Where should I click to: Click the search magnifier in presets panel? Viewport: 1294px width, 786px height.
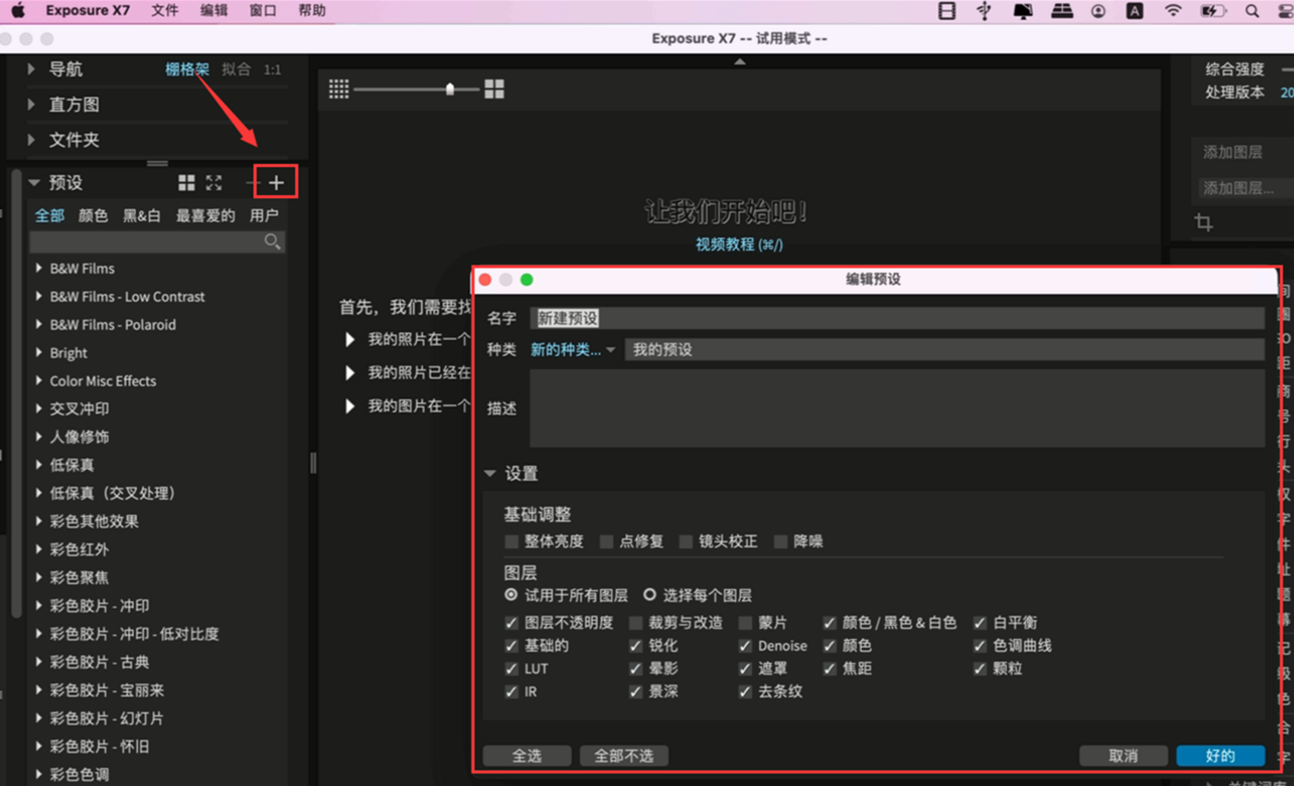(272, 242)
